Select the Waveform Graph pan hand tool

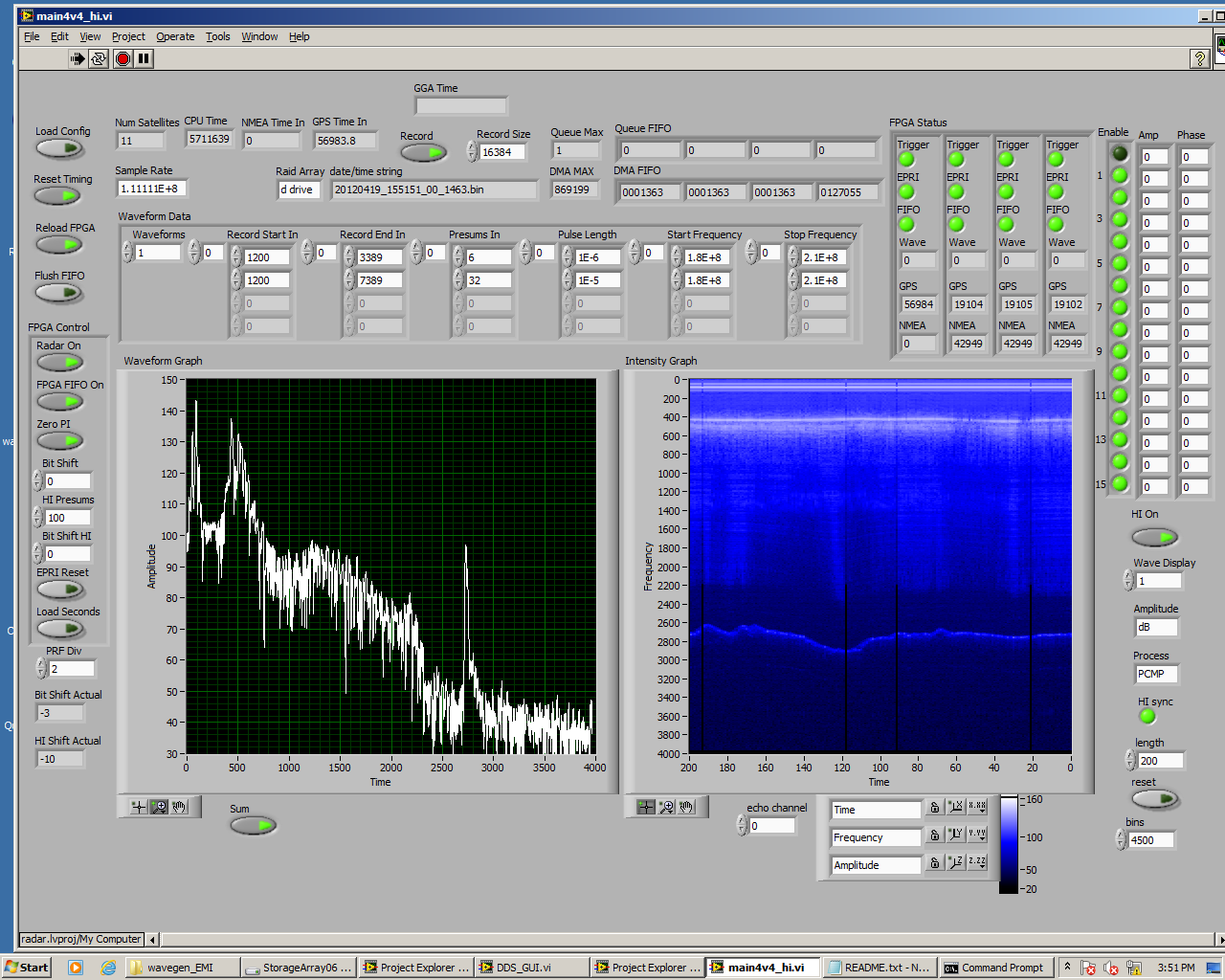pos(179,807)
